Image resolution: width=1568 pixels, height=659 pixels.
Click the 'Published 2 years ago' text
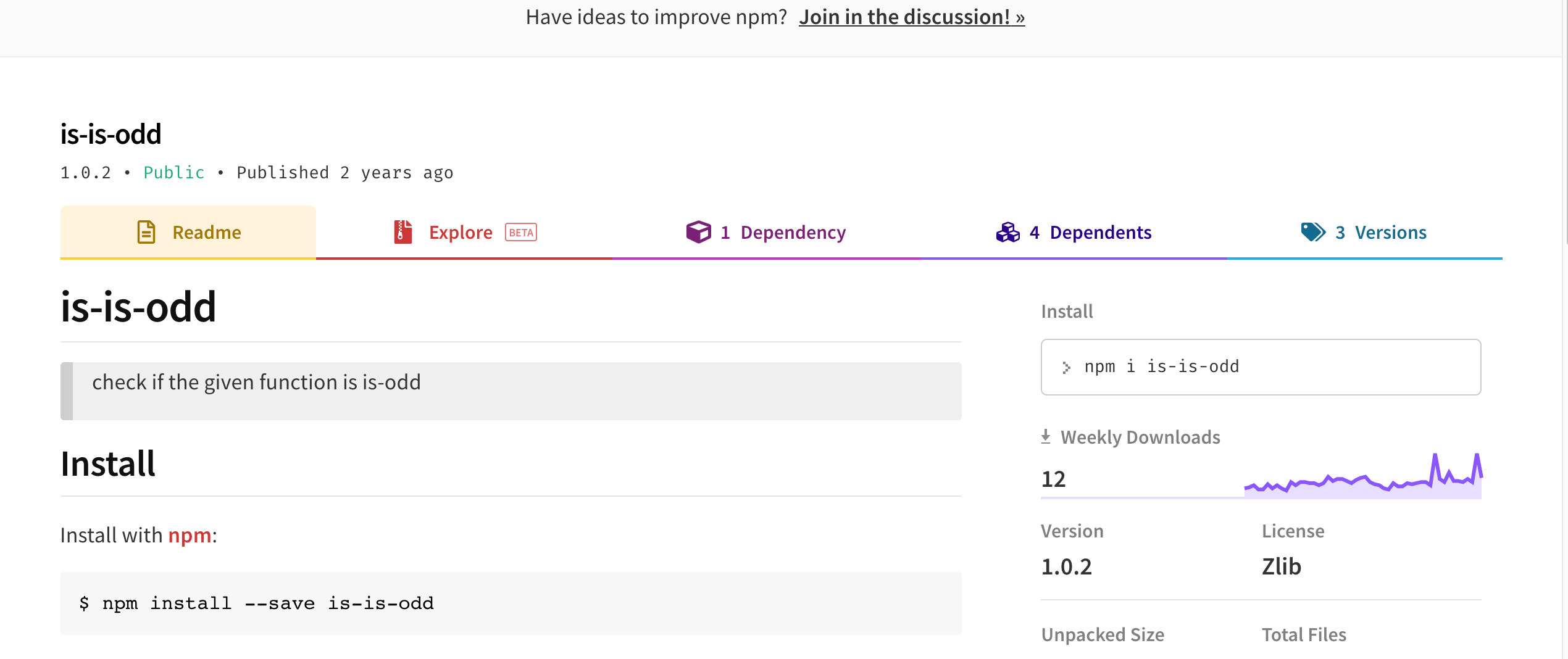click(x=345, y=173)
